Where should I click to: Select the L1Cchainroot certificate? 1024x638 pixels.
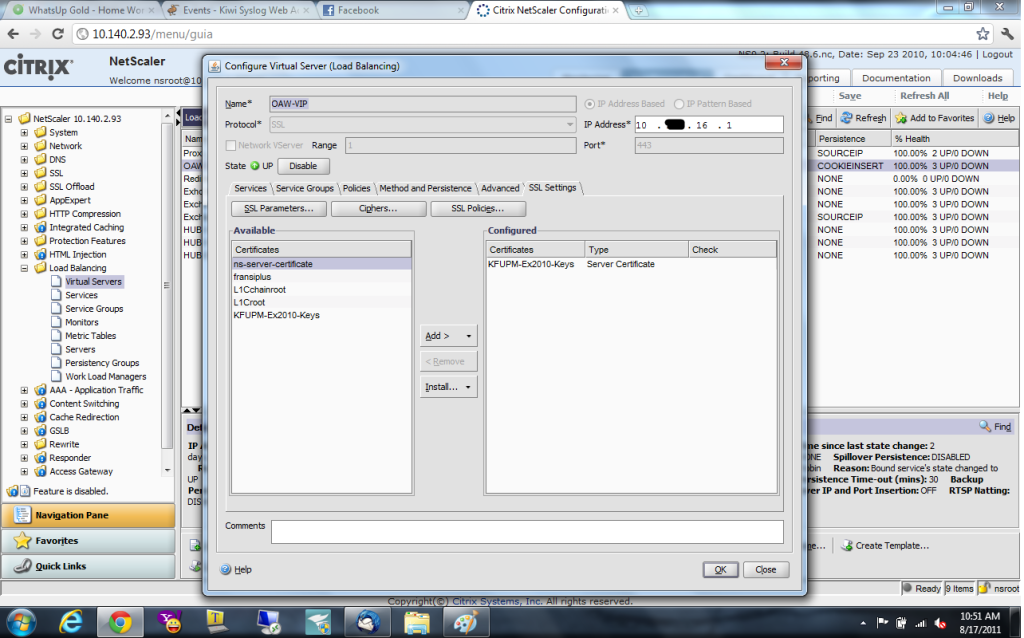click(x=321, y=290)
